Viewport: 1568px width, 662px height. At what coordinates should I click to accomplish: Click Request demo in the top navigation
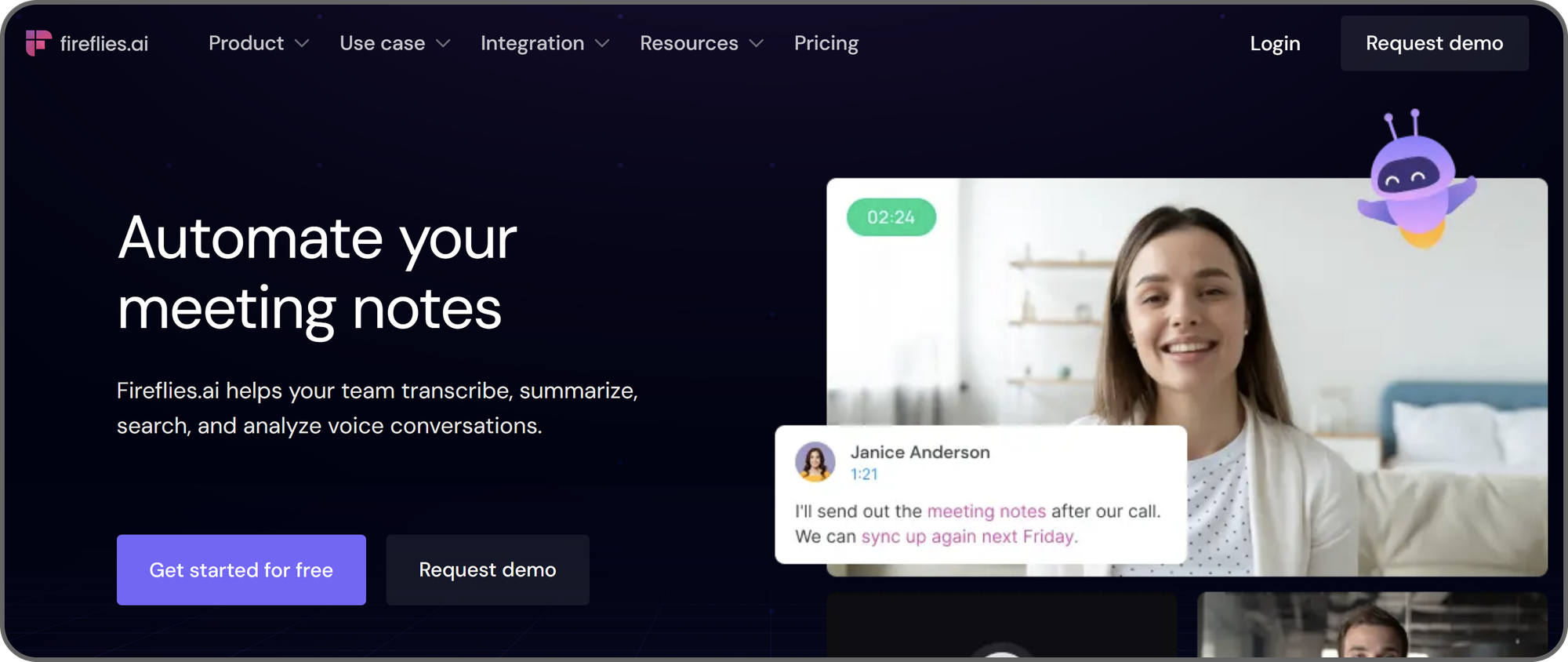[1435, 43]
